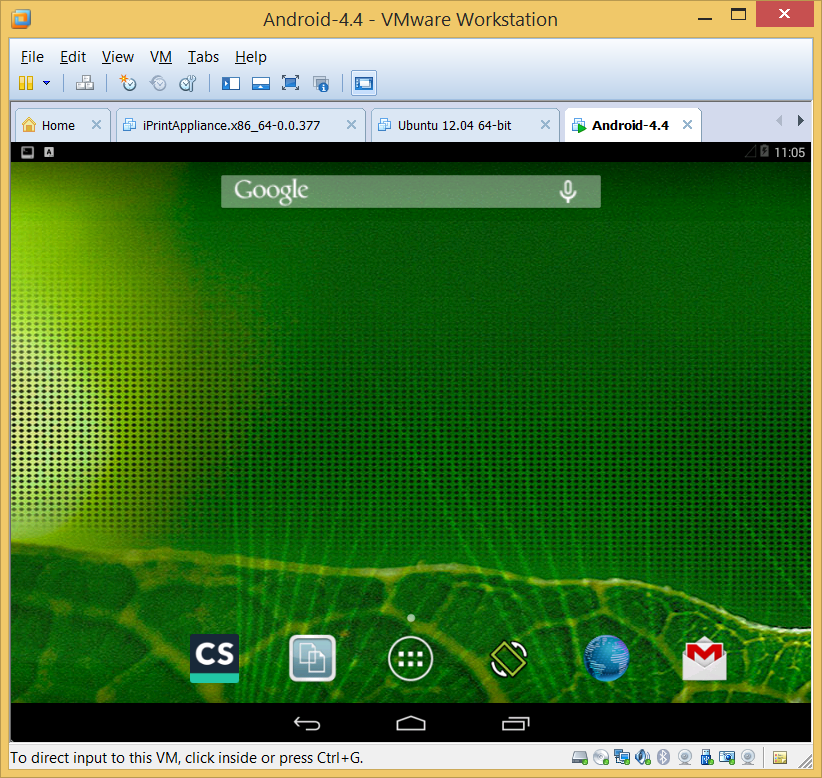Open the View menu
Screen dimensions: 822x778
pyautogui.click(x=117, y=57)
